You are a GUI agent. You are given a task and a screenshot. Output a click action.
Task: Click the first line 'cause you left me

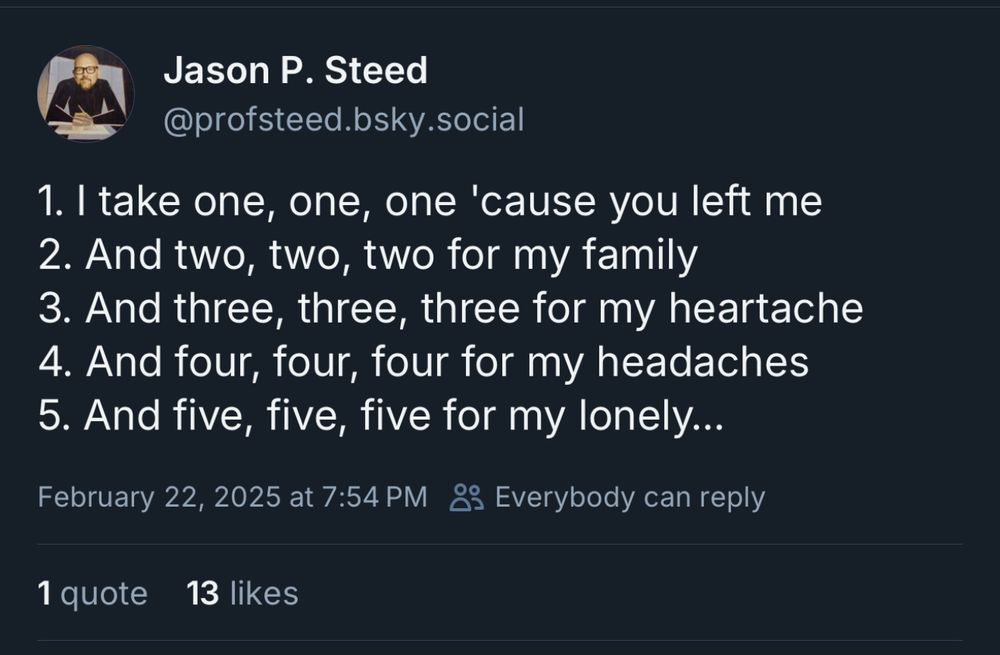click(430, 202)
